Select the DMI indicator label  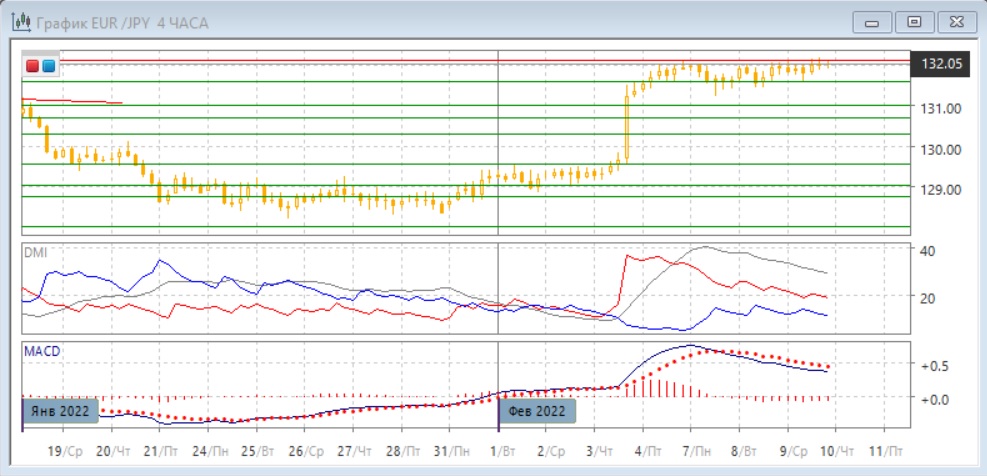coord(35,252)
